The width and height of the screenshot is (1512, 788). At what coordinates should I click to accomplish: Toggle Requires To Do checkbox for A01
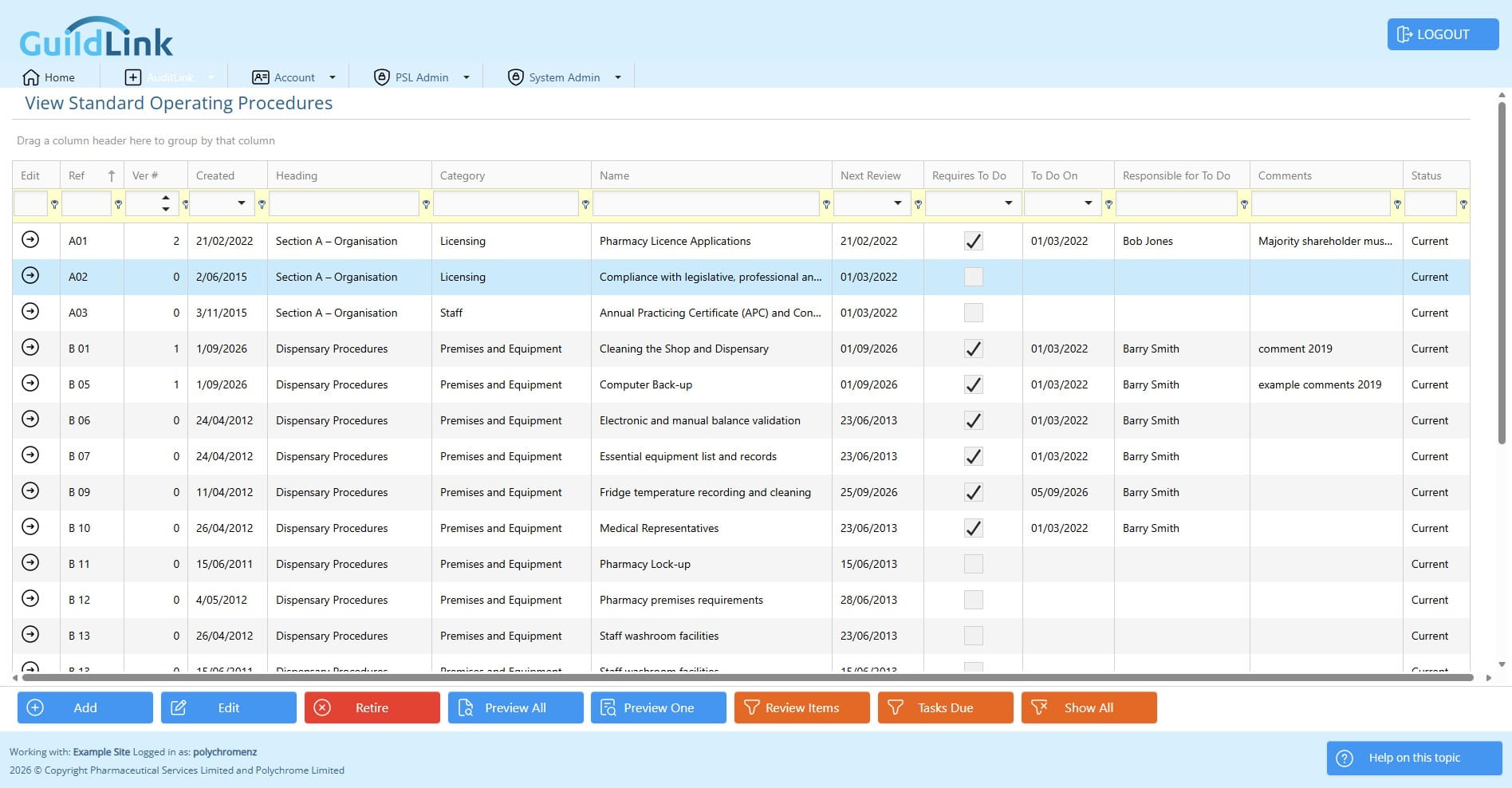point(974,241)
